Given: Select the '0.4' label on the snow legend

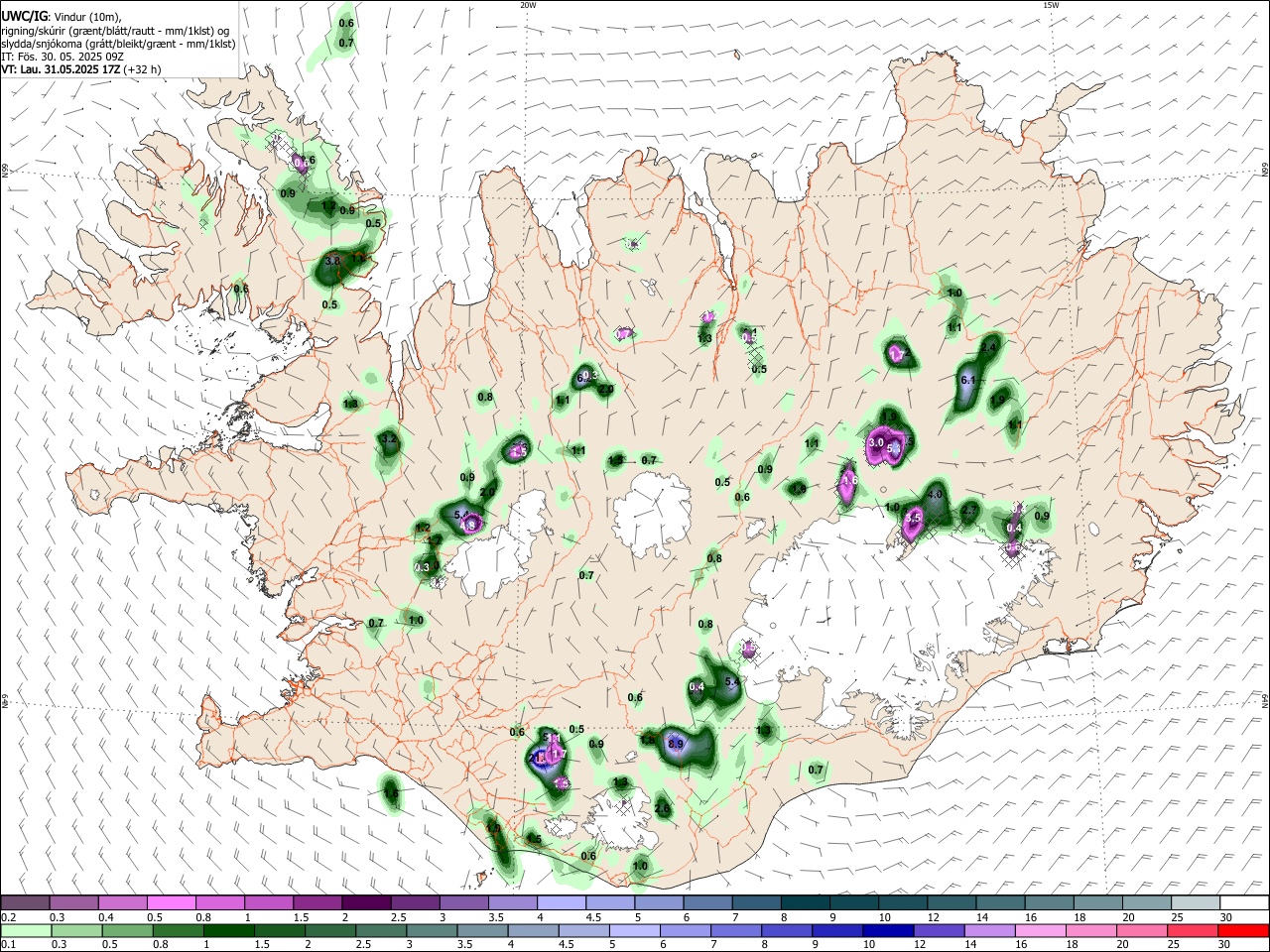Looking at the screenshot, I should [106, 917].
